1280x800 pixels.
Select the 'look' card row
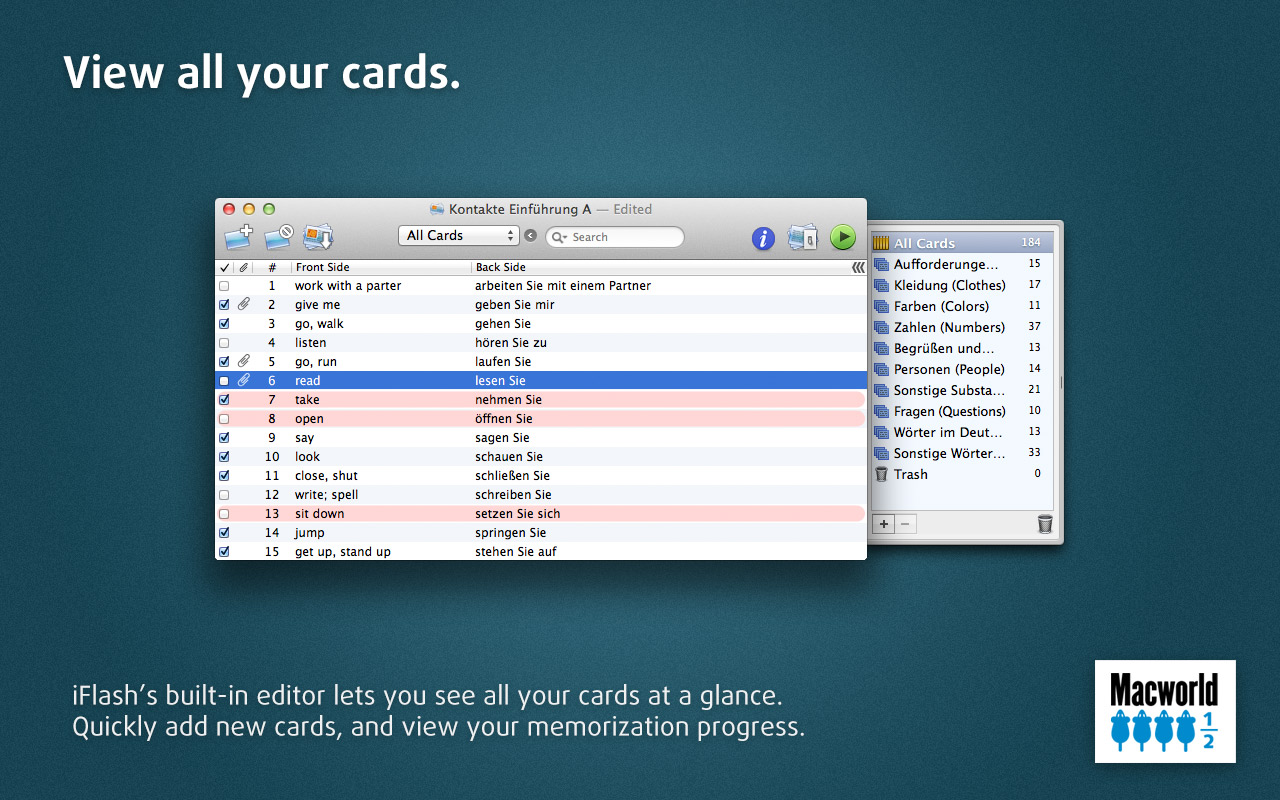541,457
